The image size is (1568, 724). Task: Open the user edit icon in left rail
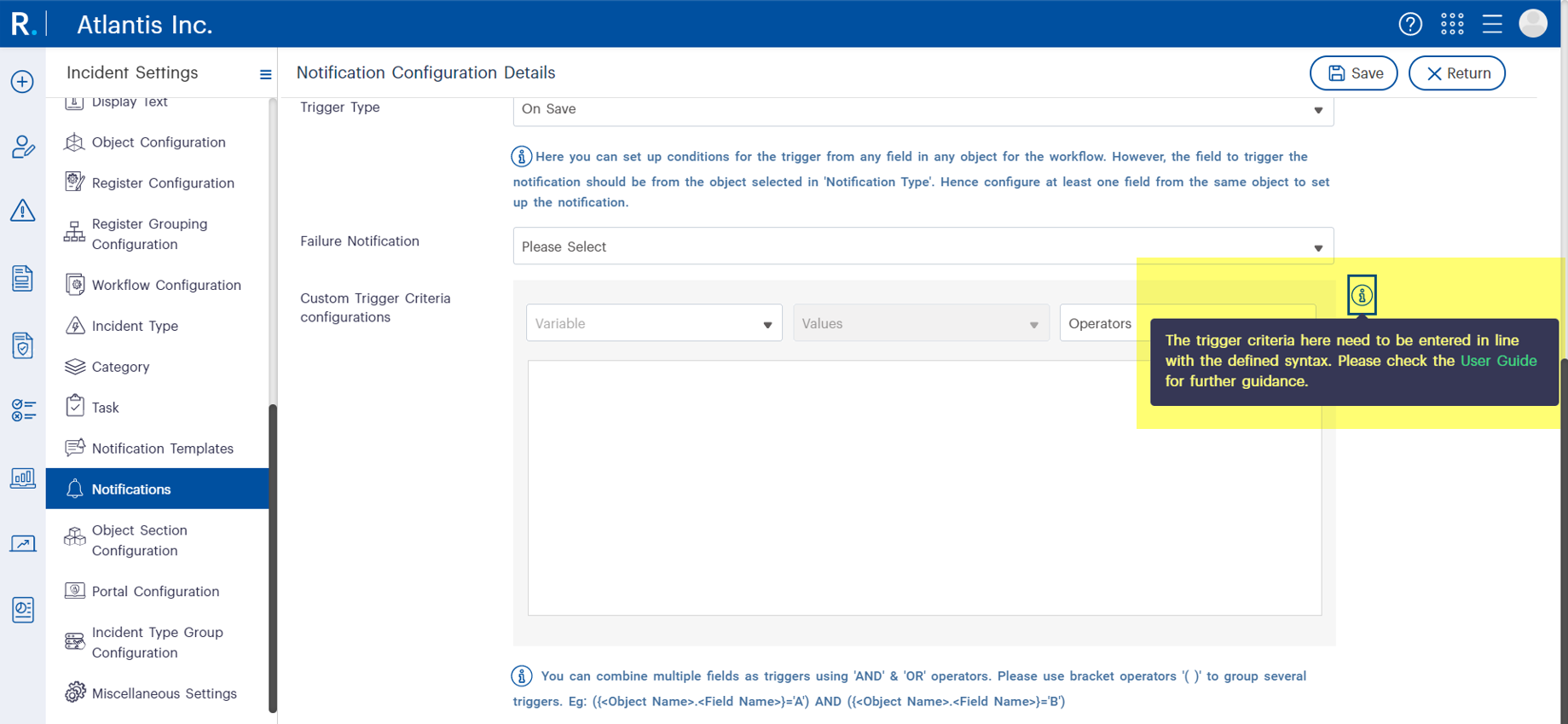[x=23, y=147]
